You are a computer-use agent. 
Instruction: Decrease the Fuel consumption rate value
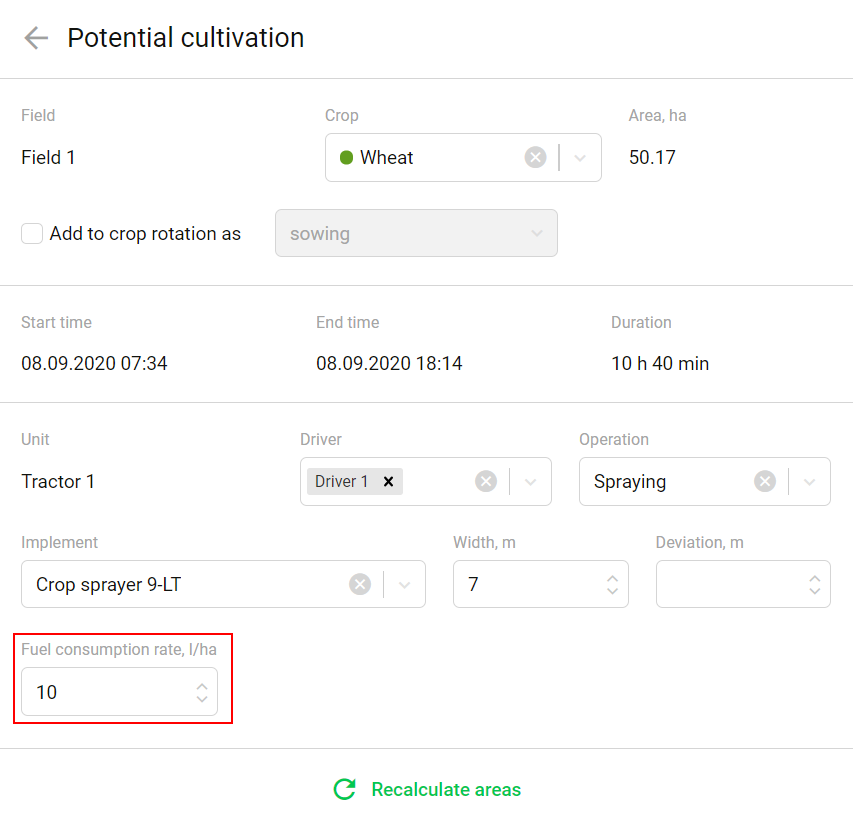pos(202,698)
